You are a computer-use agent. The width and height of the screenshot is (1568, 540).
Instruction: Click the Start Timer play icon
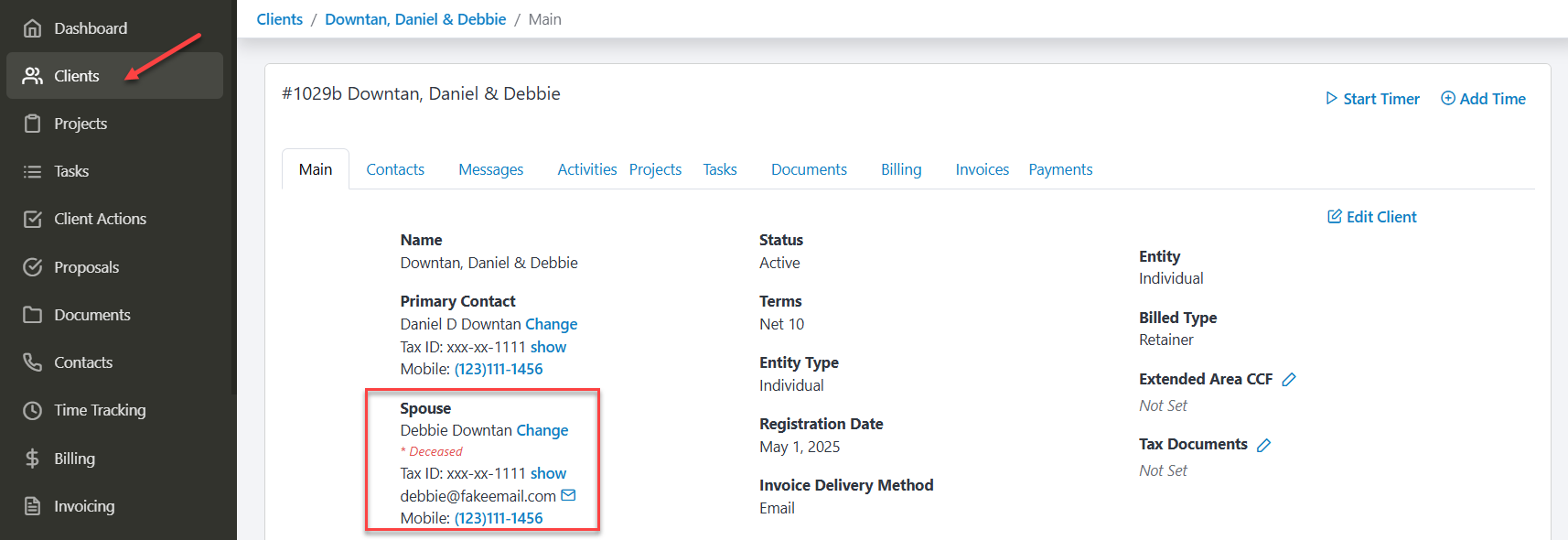[x=1331, y=98]
